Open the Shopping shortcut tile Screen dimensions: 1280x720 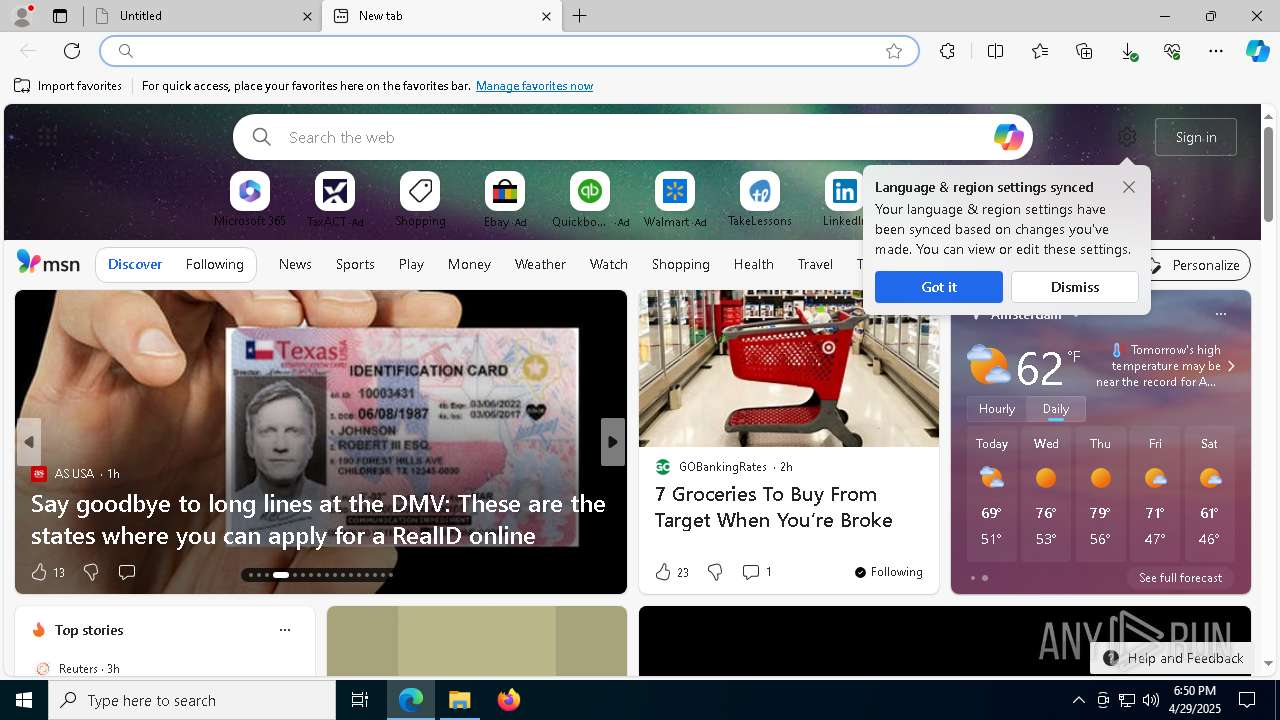[x=420, y=199]
